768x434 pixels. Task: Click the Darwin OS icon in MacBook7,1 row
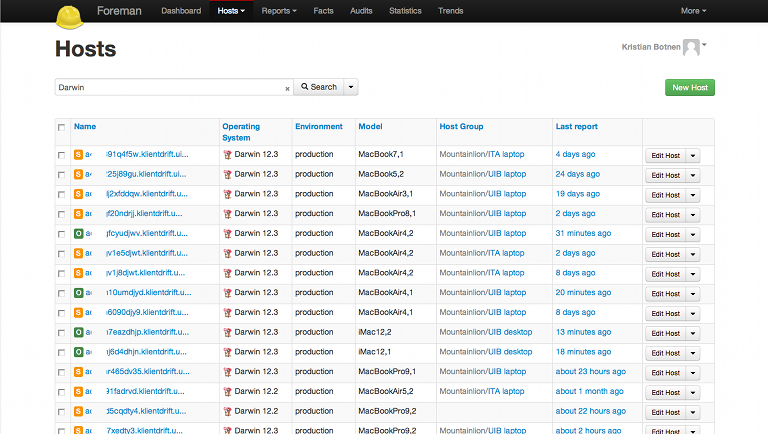point(227,155)
